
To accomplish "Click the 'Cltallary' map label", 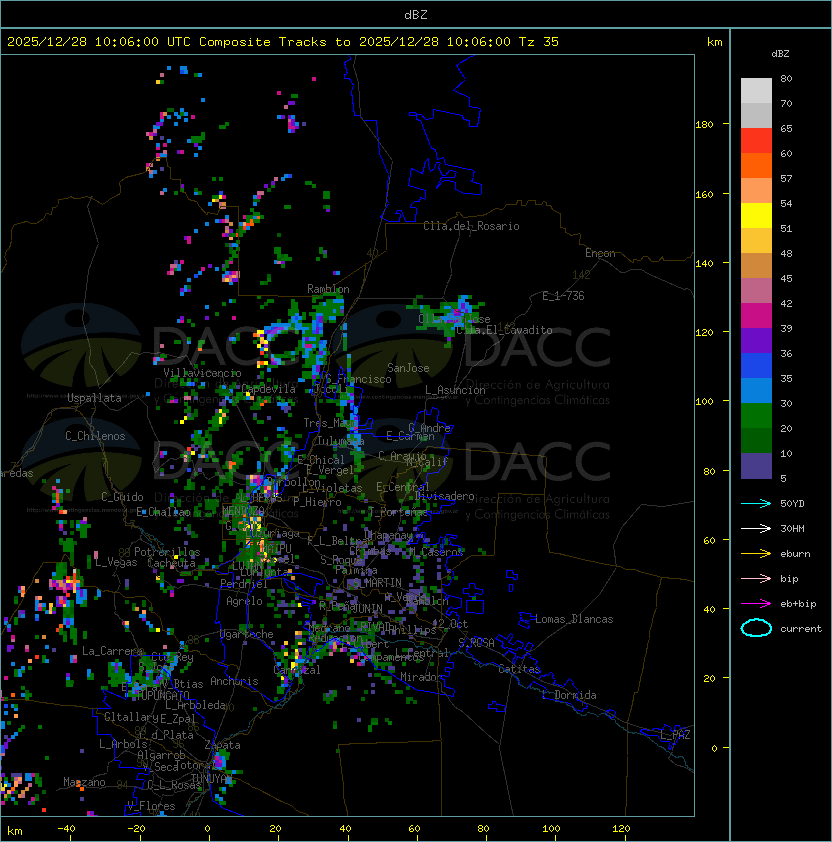I will tap(131, 717).
